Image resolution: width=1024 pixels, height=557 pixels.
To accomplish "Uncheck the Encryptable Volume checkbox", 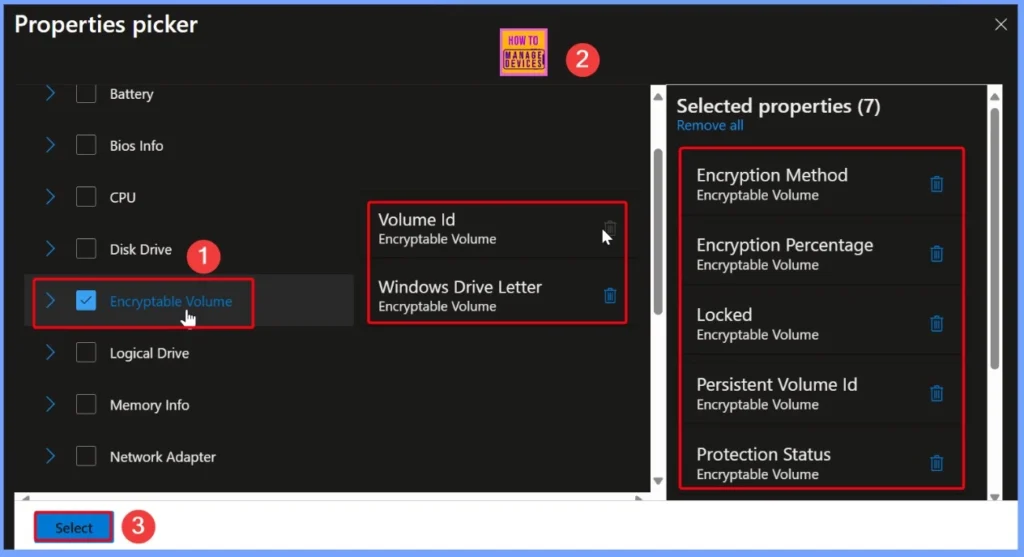I will point(86,300).
